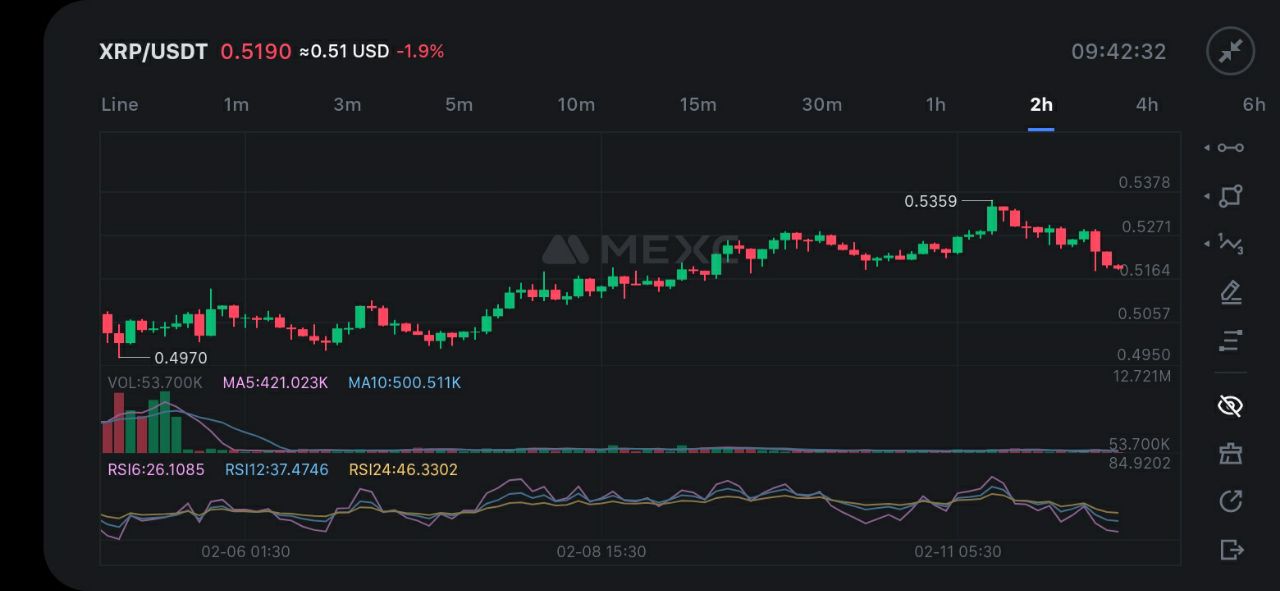Viewport: 1280px width, 591px height.
Task: Click the exit drawing toolbar icon
Action: pyautogui.click(x=1231, y=549)
